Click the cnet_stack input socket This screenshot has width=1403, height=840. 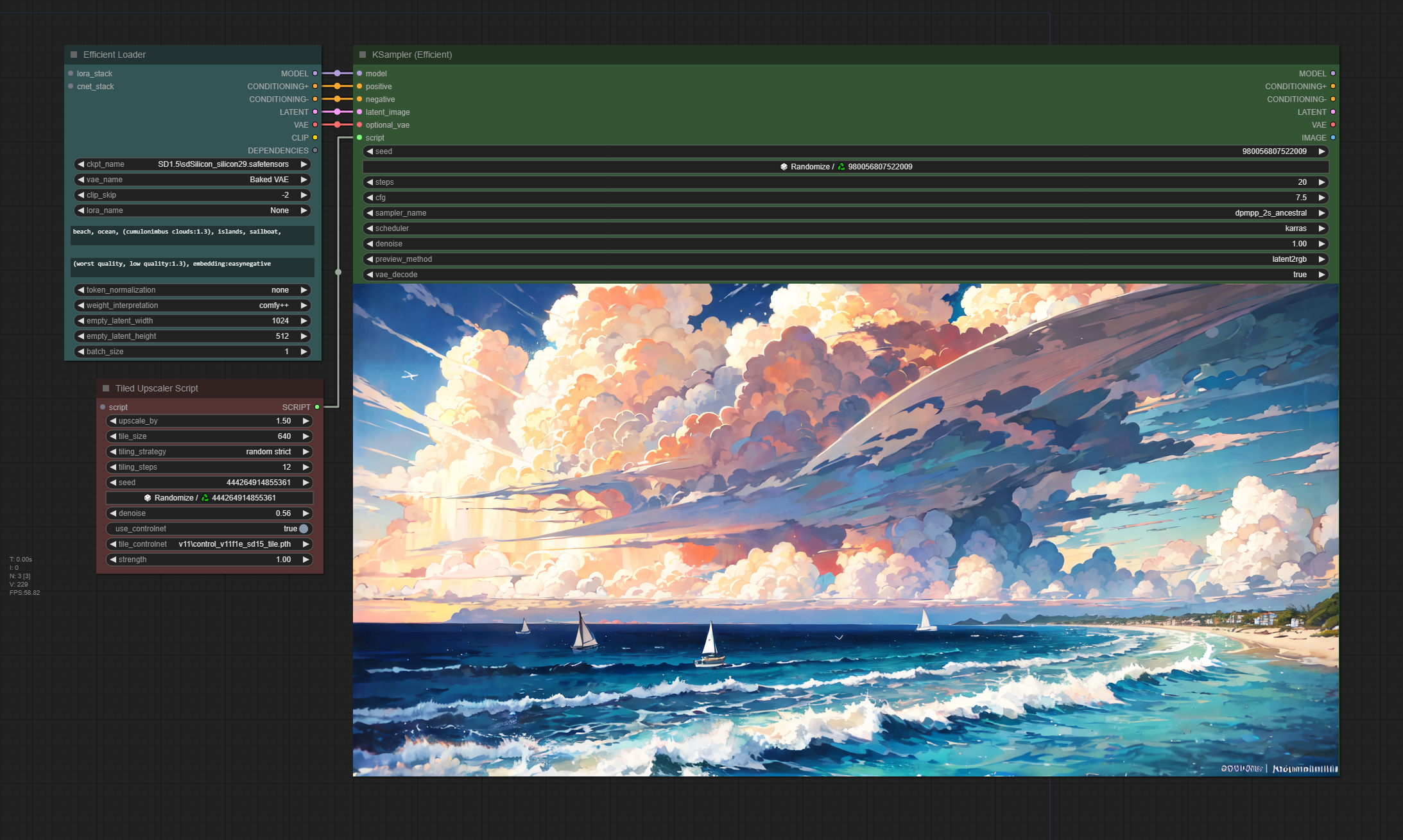pos(71,87)
